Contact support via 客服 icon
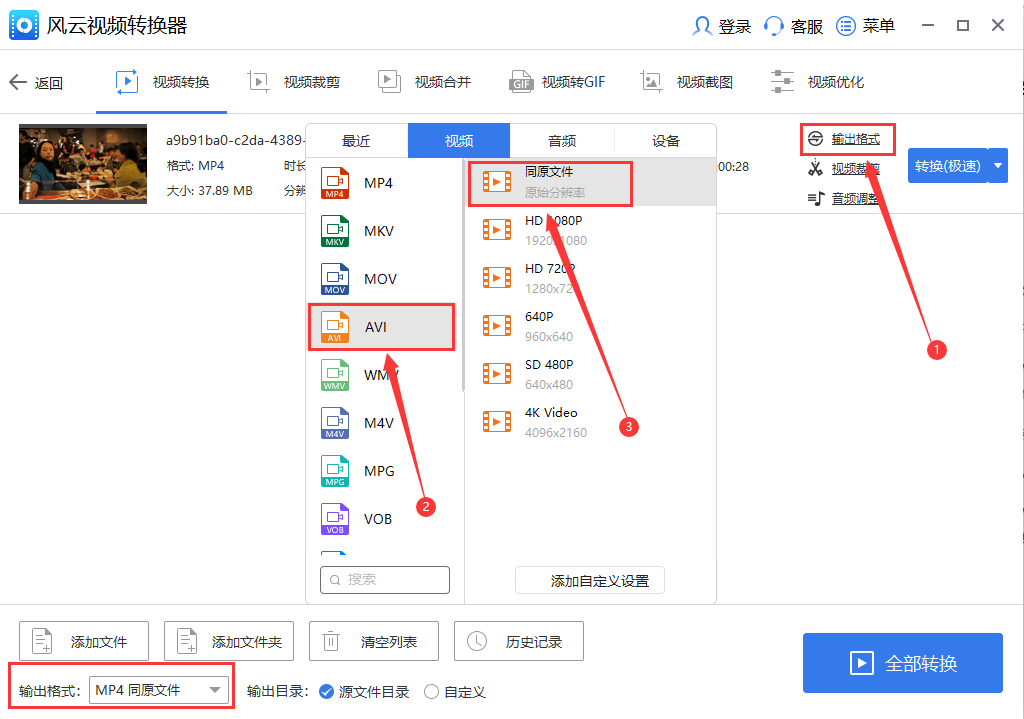Screen dimensions: 1024x719 pos(793,26)
